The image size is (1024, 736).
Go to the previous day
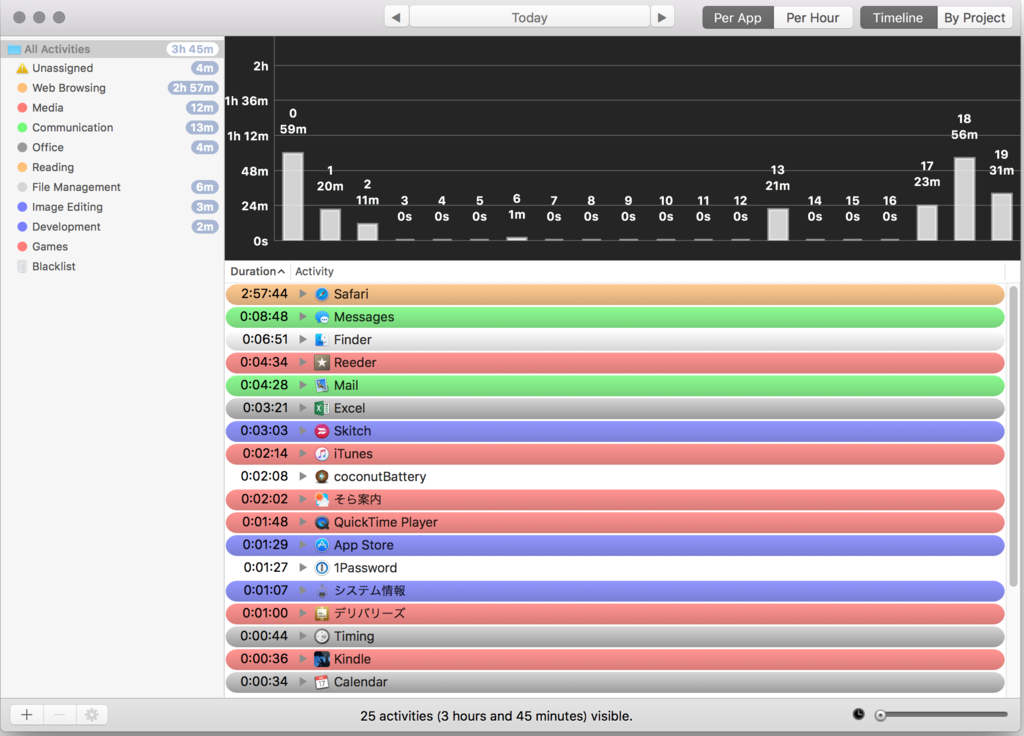(x=396, y=18)
